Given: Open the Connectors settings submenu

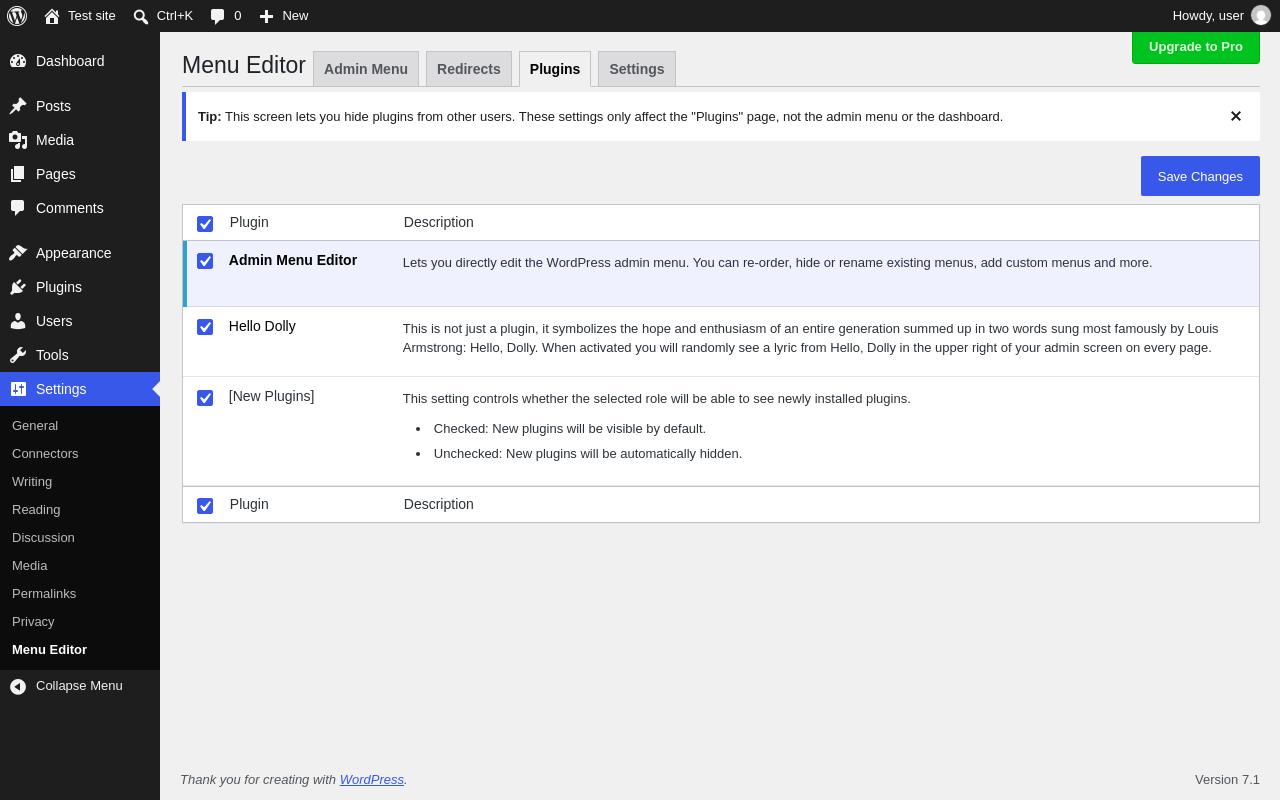Looking at the screenshot, I should click(x=45, y=454).
